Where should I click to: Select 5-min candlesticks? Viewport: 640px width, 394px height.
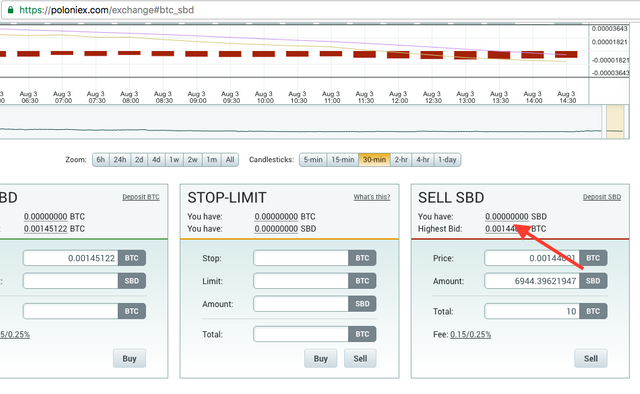pyautogui.click(x=313, y=160)
